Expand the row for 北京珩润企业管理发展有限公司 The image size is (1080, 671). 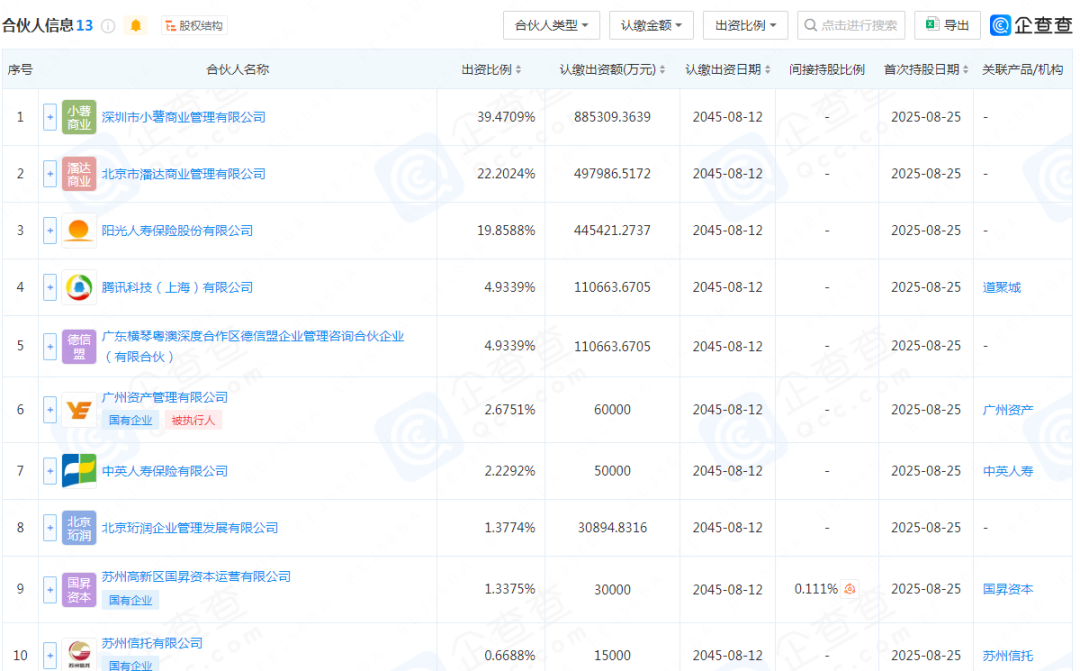[50, 528]
